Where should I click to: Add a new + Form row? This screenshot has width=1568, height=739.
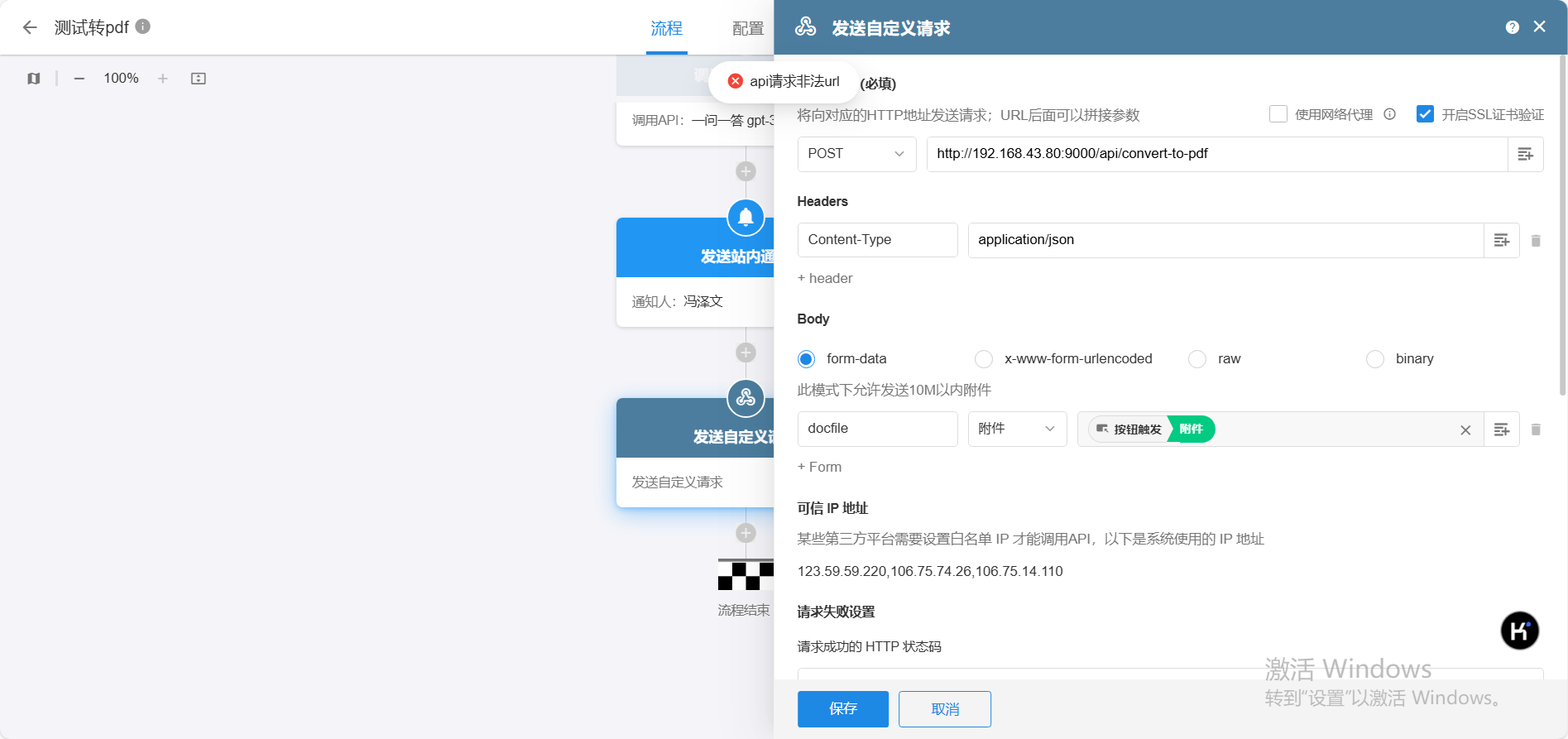819,468
